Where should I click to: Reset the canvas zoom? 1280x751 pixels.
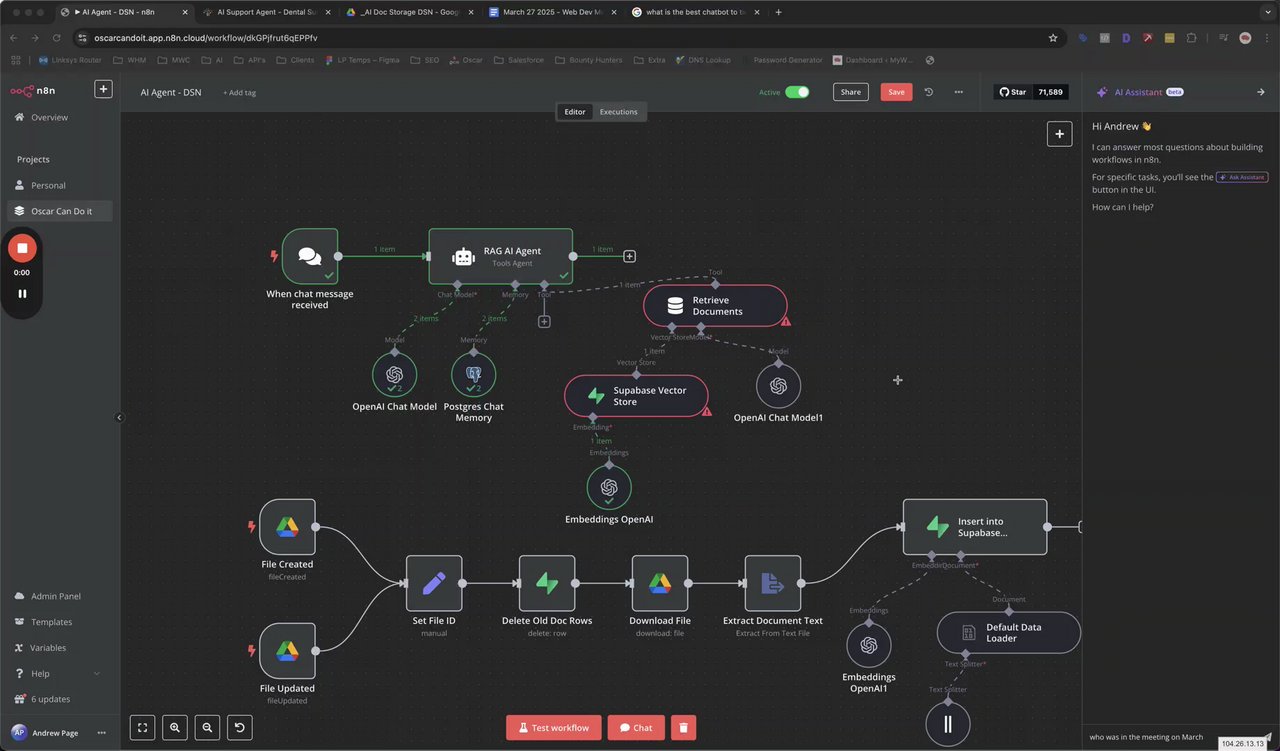pyautogui.click(x=239, y=728)
